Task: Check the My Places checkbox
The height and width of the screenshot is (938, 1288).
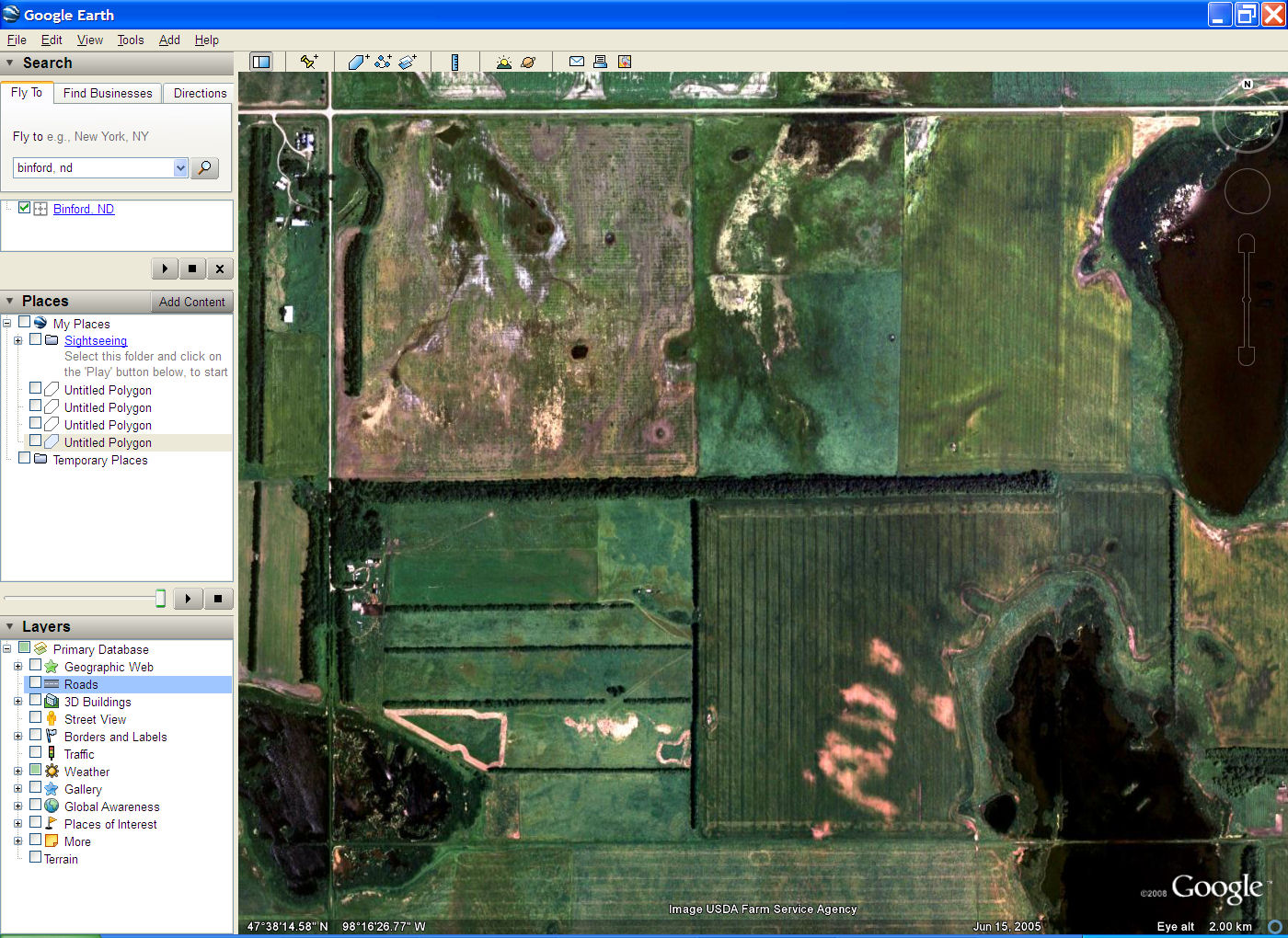Action: point(25,322)
